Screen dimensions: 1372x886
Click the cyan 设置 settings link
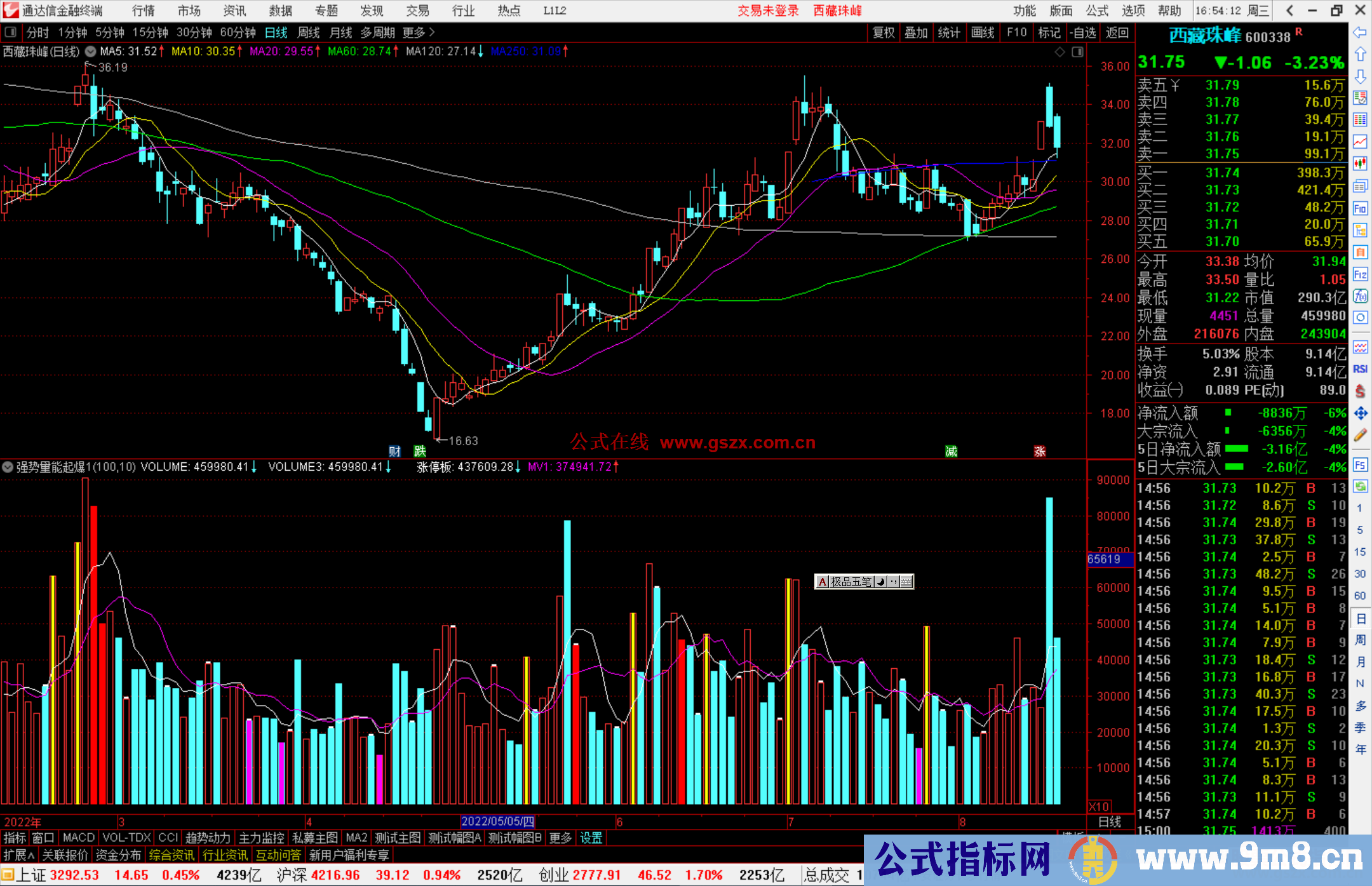(591, 838)
